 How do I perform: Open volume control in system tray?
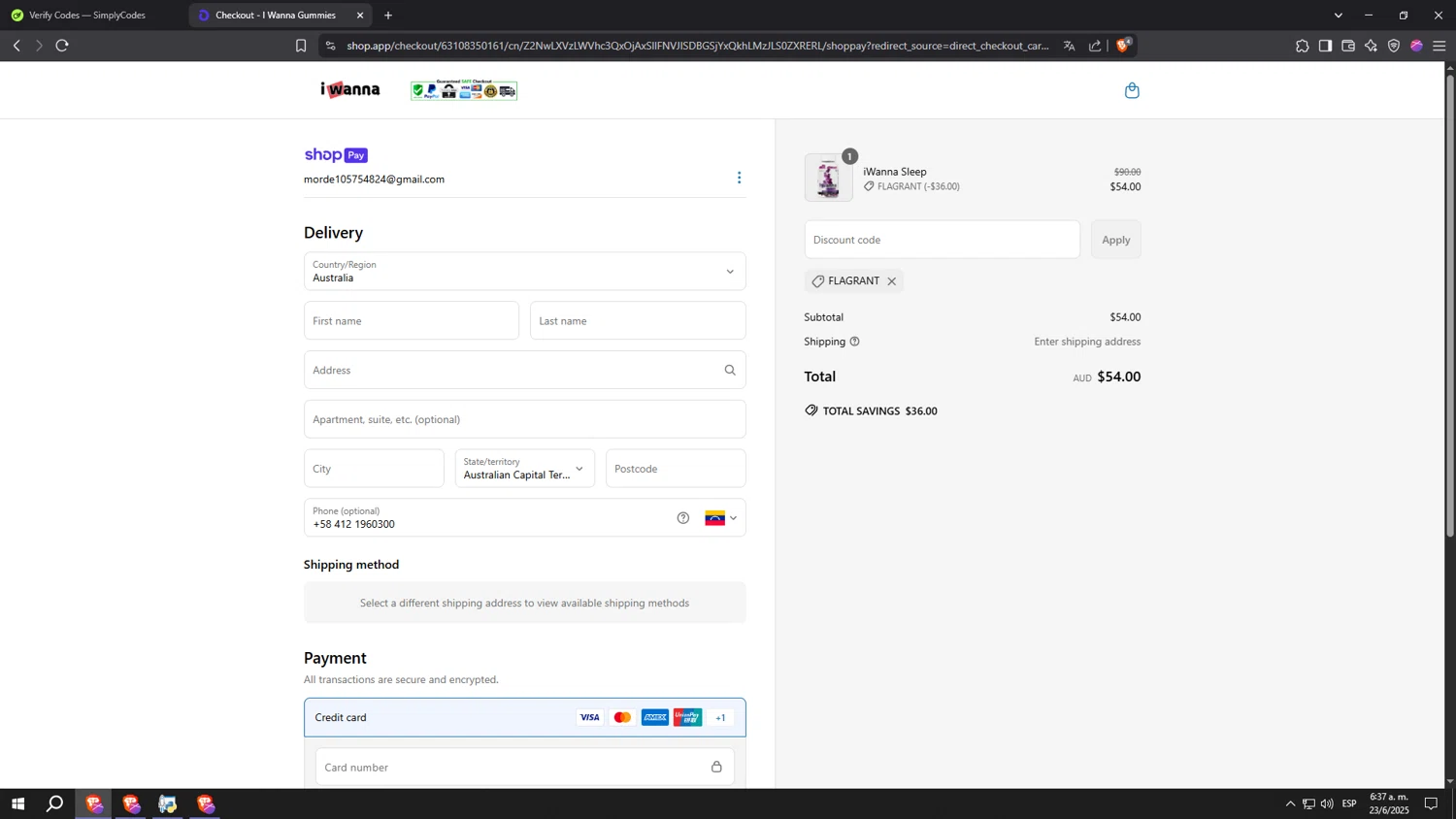click(1327, 803)
